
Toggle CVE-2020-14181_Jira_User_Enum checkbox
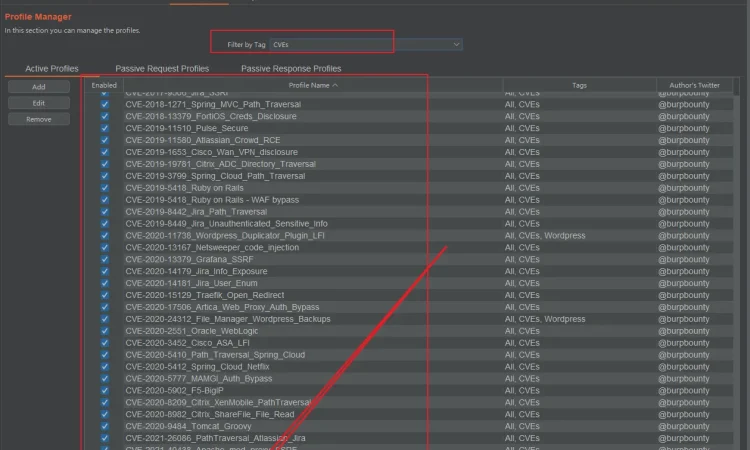coord(105,283)
